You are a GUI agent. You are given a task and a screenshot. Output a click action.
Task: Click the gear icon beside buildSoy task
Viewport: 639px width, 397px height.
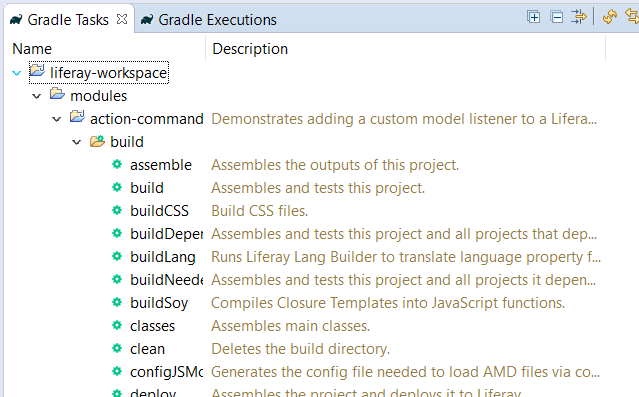click(x=117, y=302)
